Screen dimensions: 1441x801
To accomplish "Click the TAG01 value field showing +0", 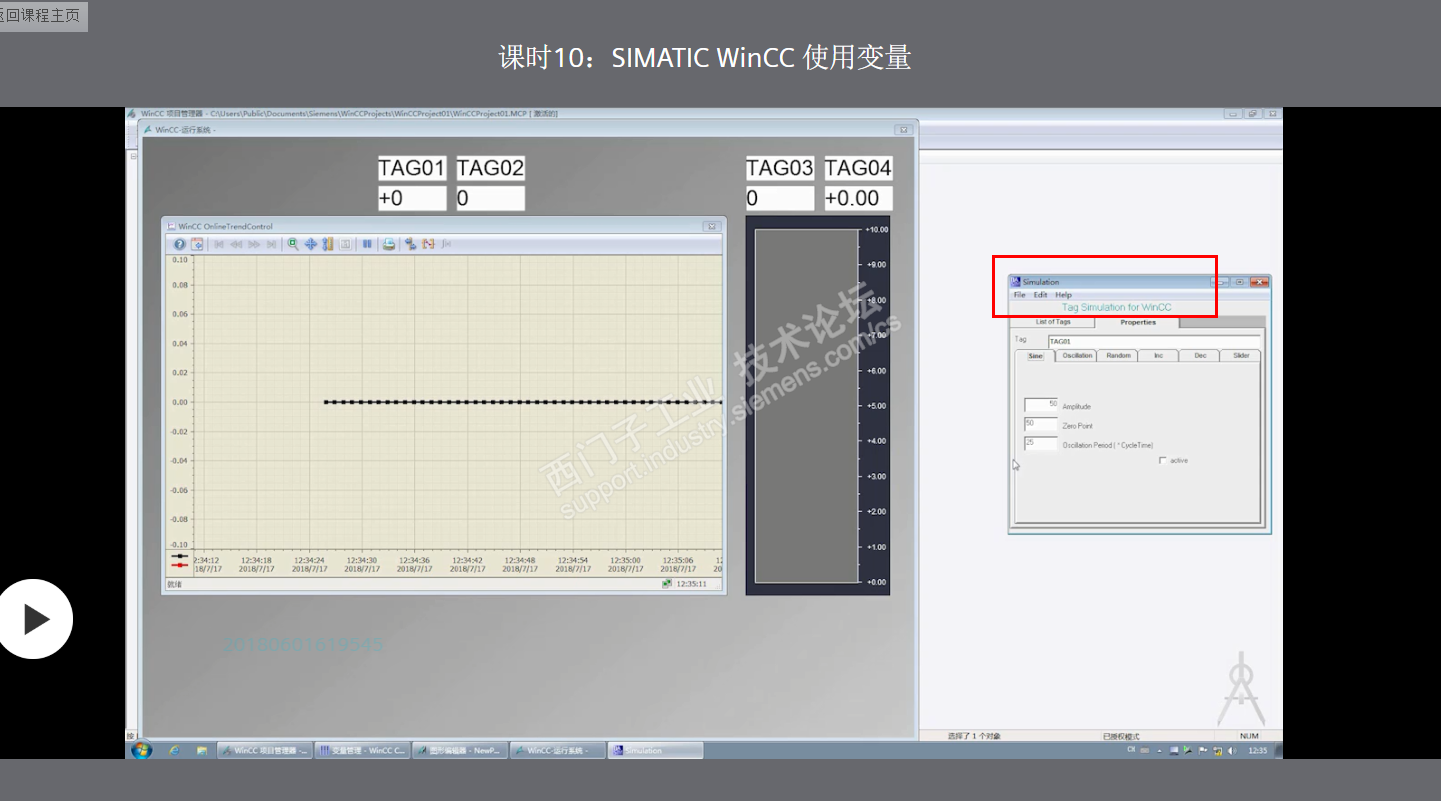I will click(412, 198).
